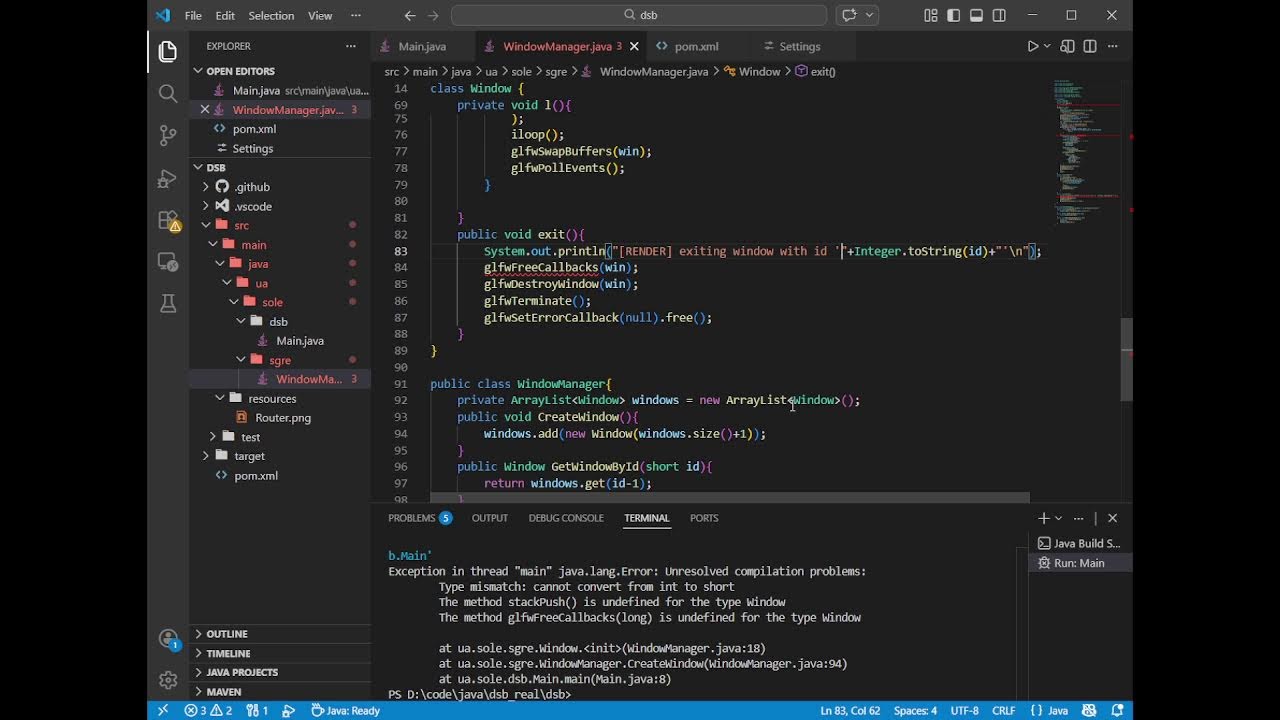Switch to the Debug Console tab
The height and width of the screenshot is (720, 1280).
coord(566,518)
